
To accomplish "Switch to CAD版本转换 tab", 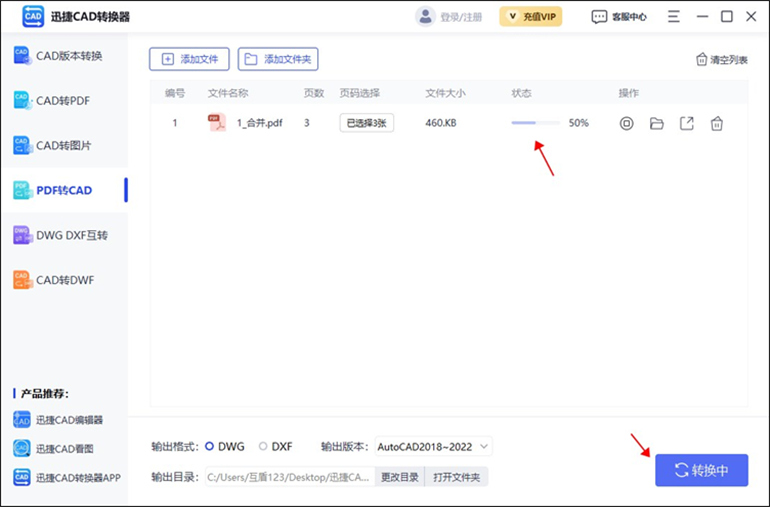I will 64,56.
